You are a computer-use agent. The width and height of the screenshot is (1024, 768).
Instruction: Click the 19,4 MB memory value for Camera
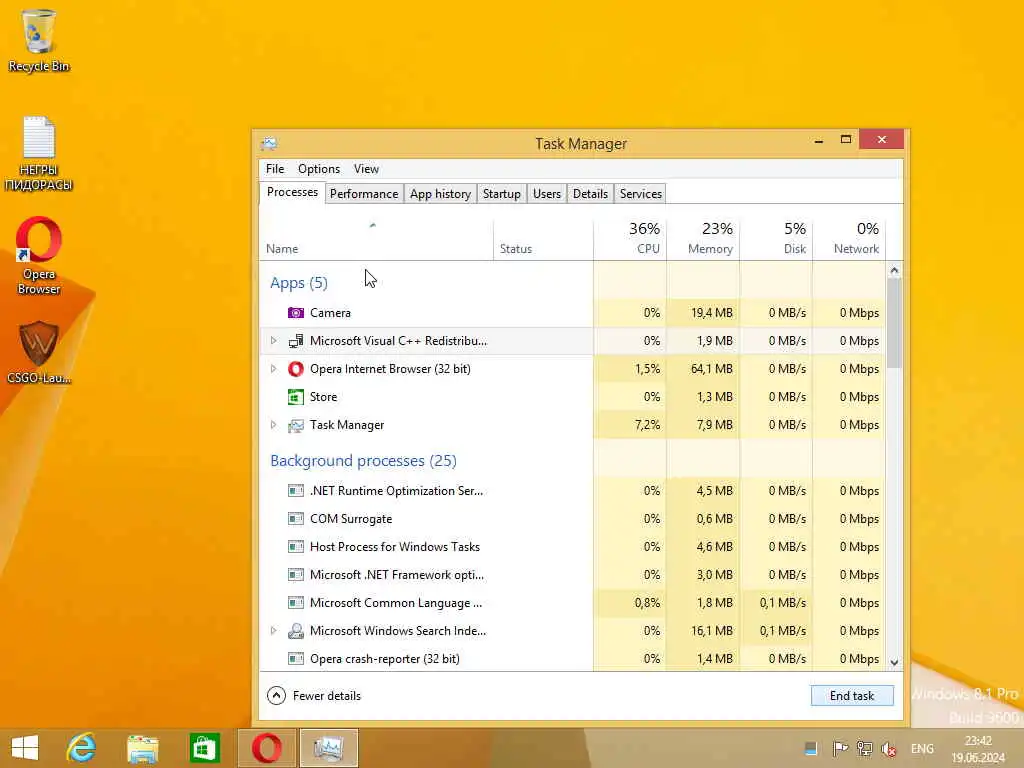tap(711, 313)
